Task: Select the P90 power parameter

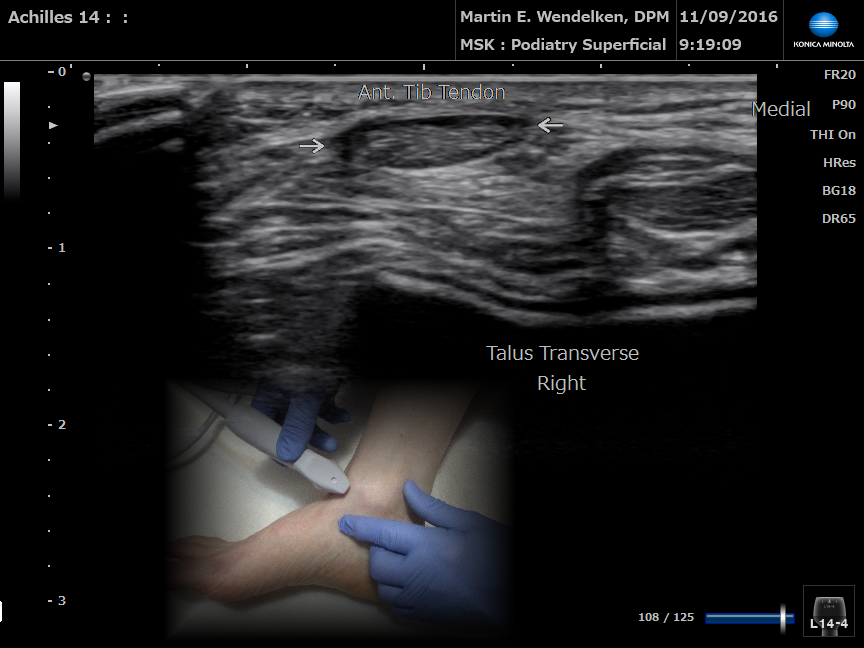Action: tap(843, 104)
